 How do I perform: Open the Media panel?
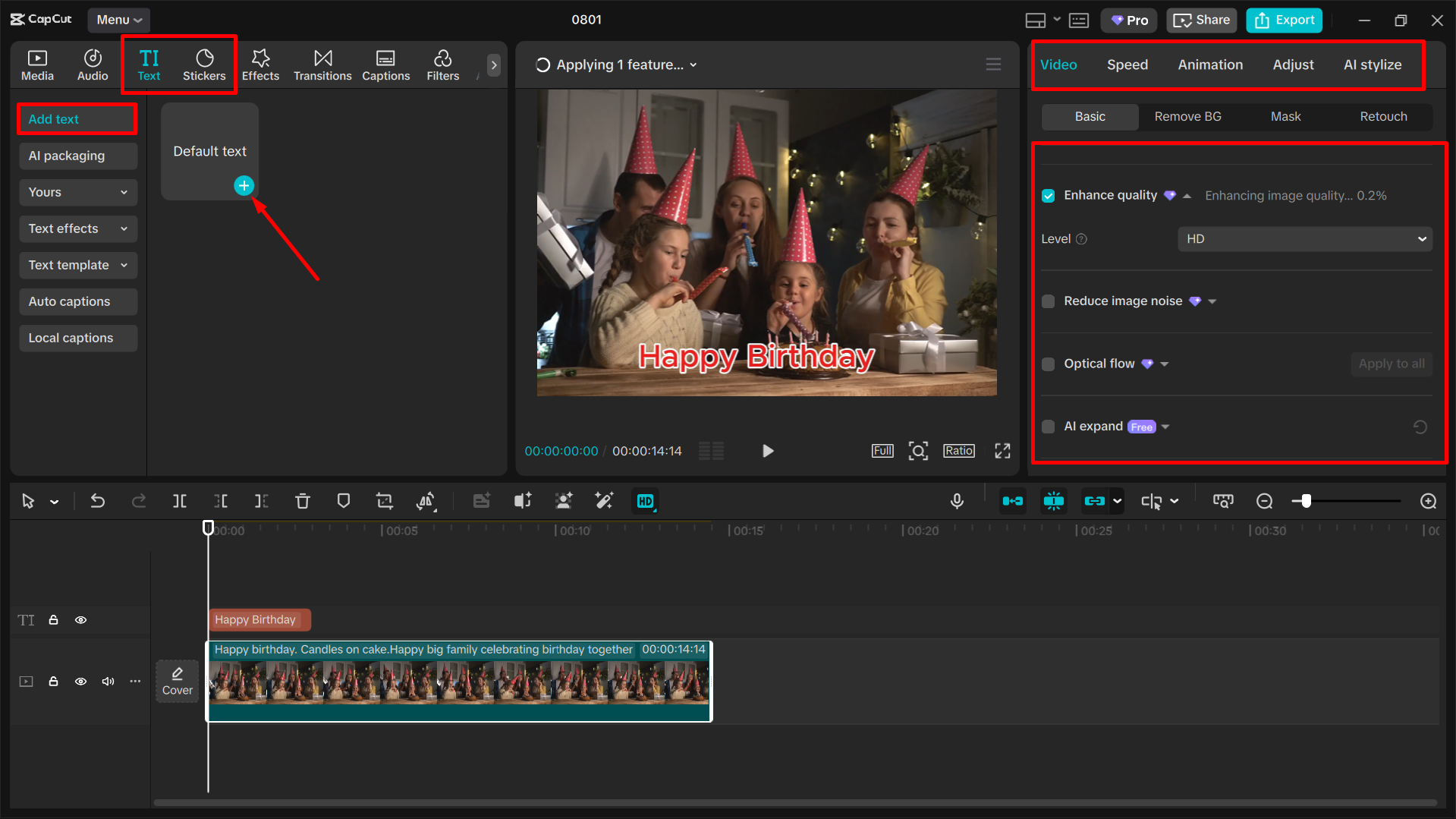coord(37,65)
